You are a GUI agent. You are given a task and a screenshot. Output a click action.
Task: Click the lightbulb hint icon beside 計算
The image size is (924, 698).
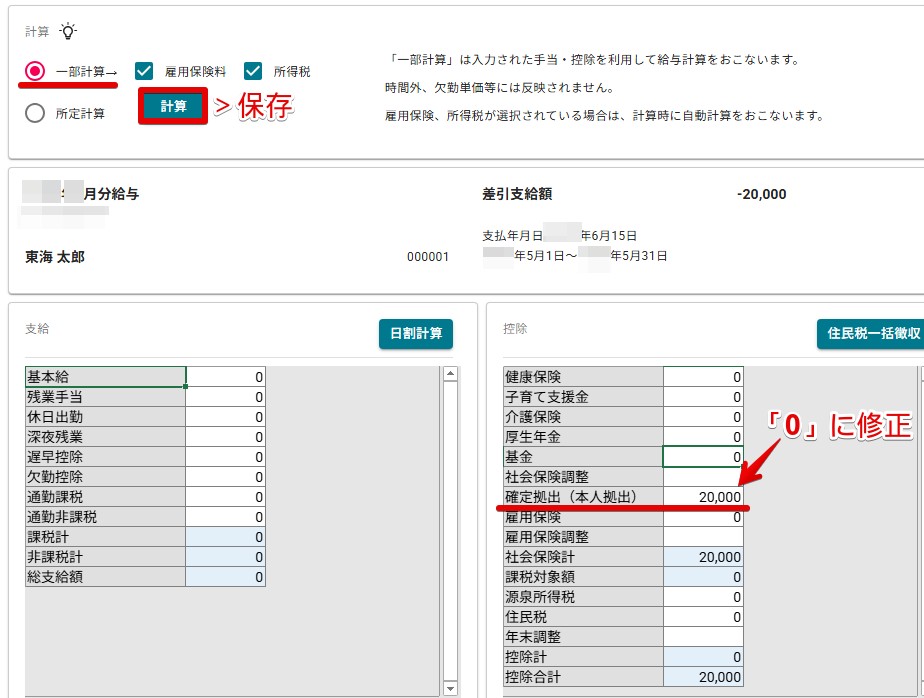click(68, 31)
